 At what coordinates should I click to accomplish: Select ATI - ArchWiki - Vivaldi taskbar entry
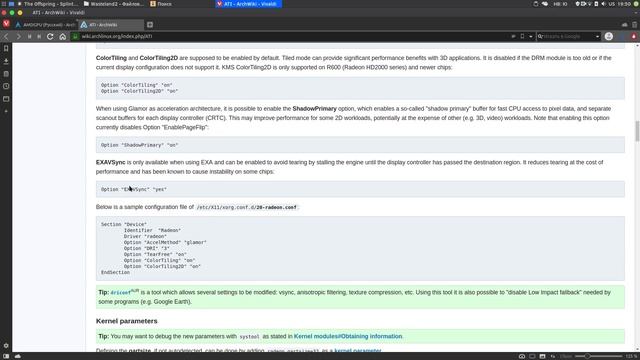(x=248, y=4)
